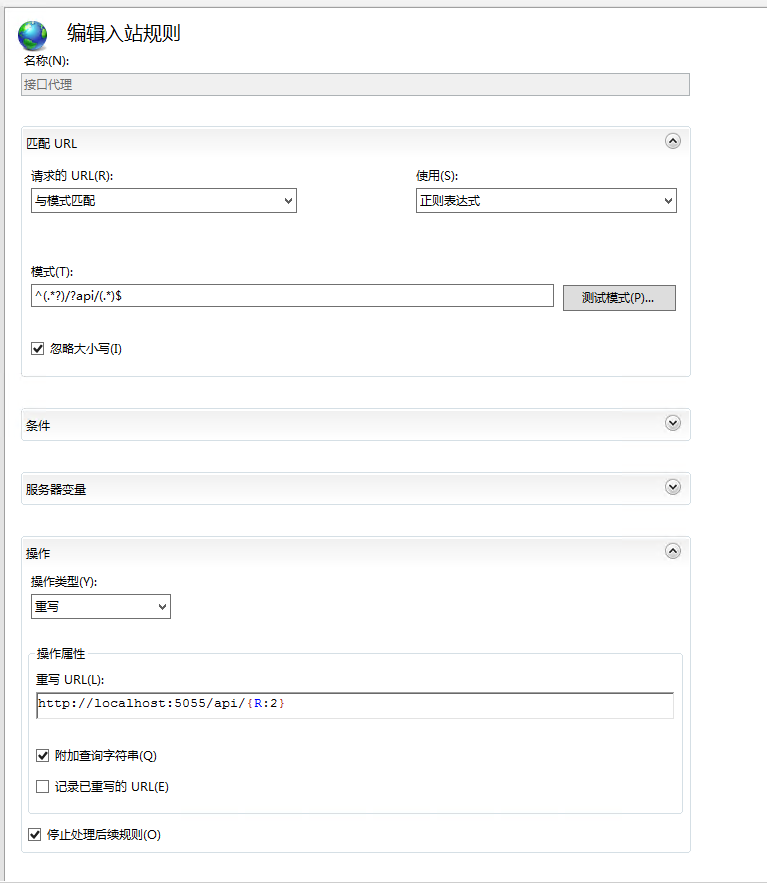Click the 名称(N): label
Screen dimensions: 767x883
pyautogui.click(x=46, y=61)
